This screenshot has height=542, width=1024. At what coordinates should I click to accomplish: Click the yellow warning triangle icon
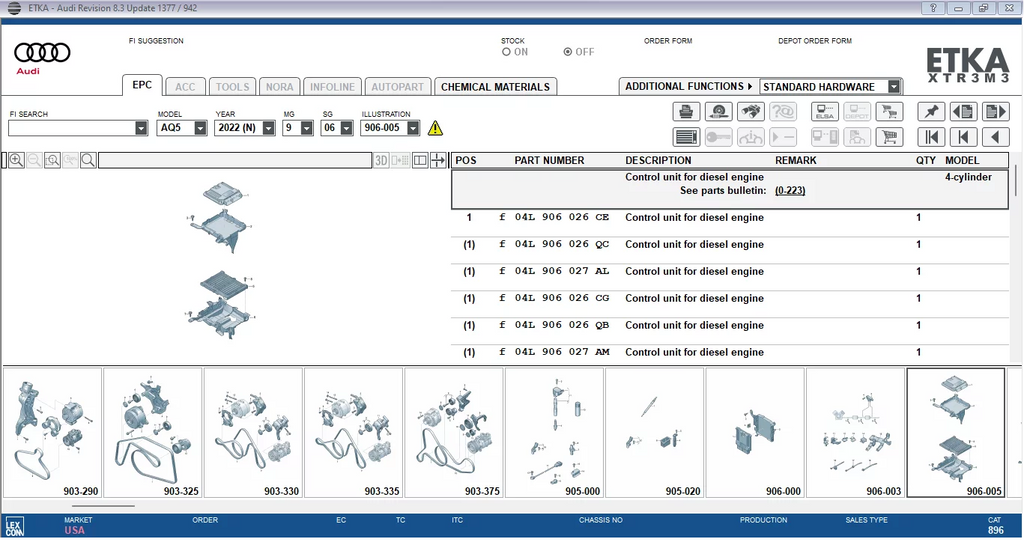coord(435,128)
